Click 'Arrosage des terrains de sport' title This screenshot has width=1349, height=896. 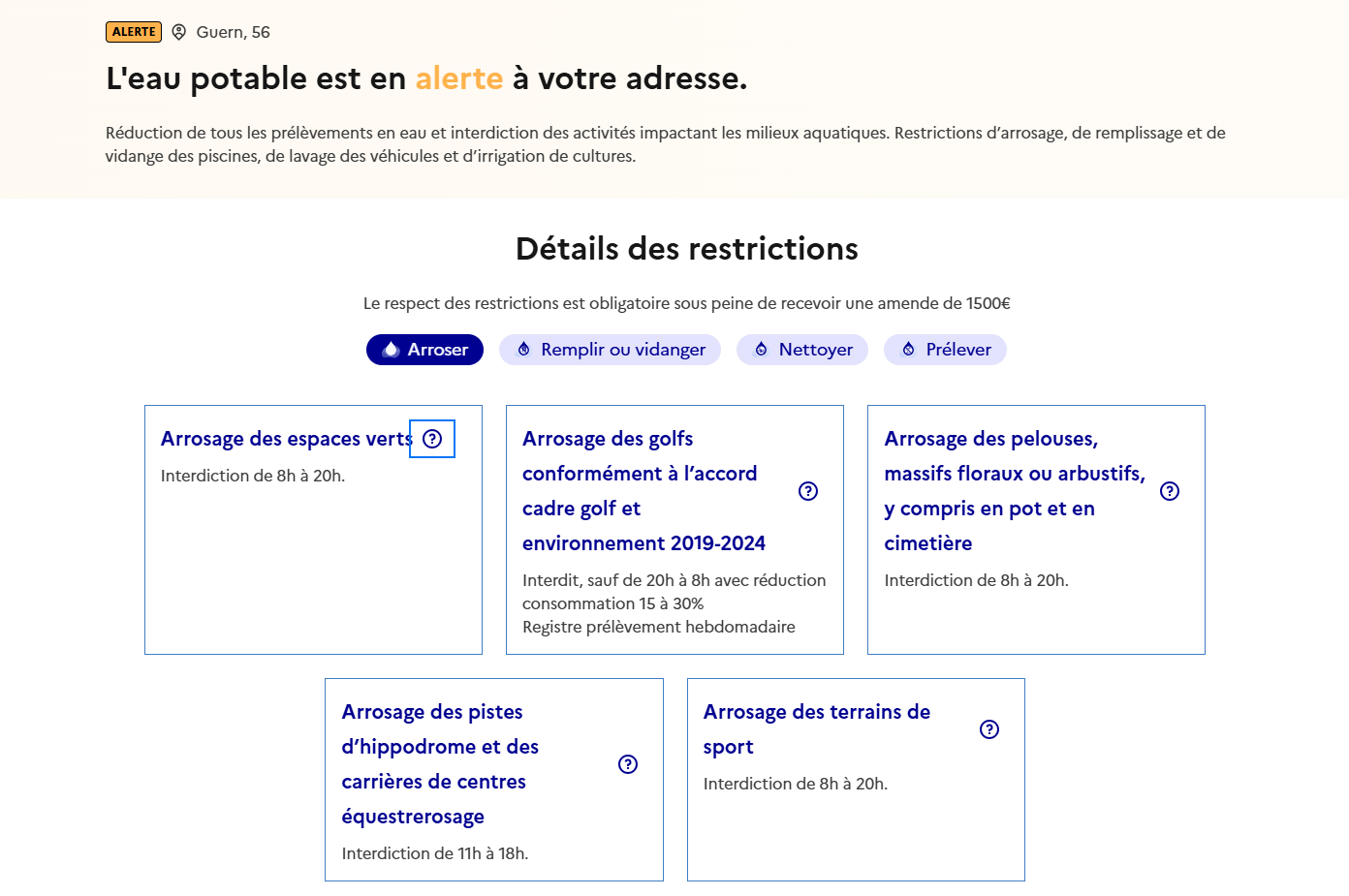tap(817, 729)
